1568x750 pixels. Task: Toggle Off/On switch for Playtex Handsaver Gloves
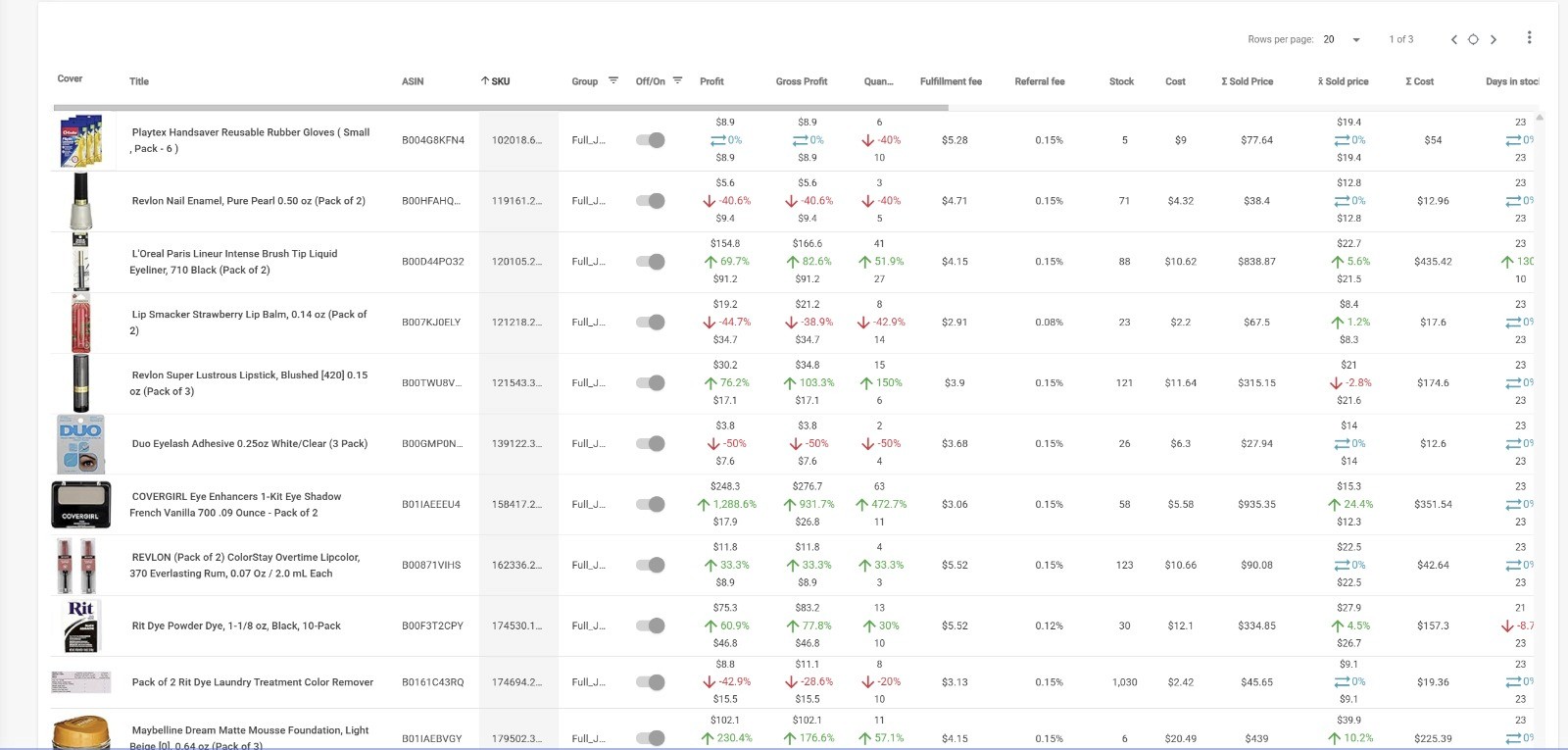pos(651,140)
